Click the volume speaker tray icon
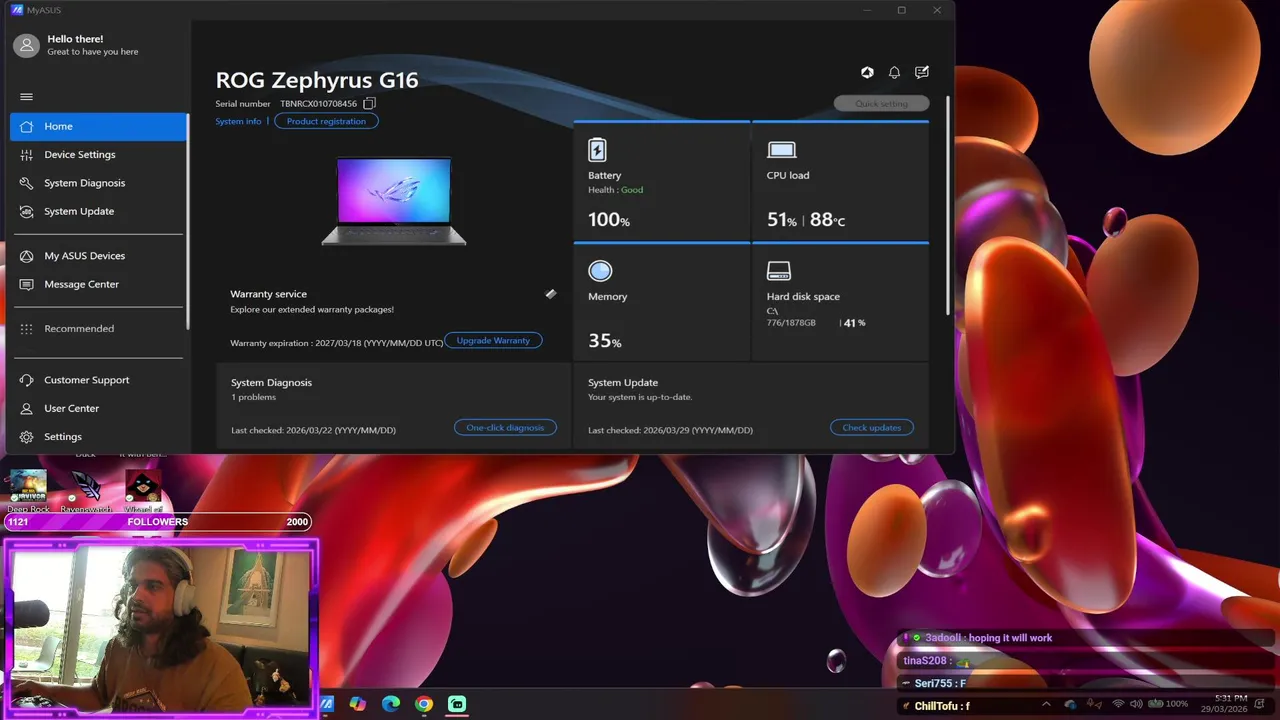The height and width of the screenshot is (720, 1280). click(x=1136, y=704)
